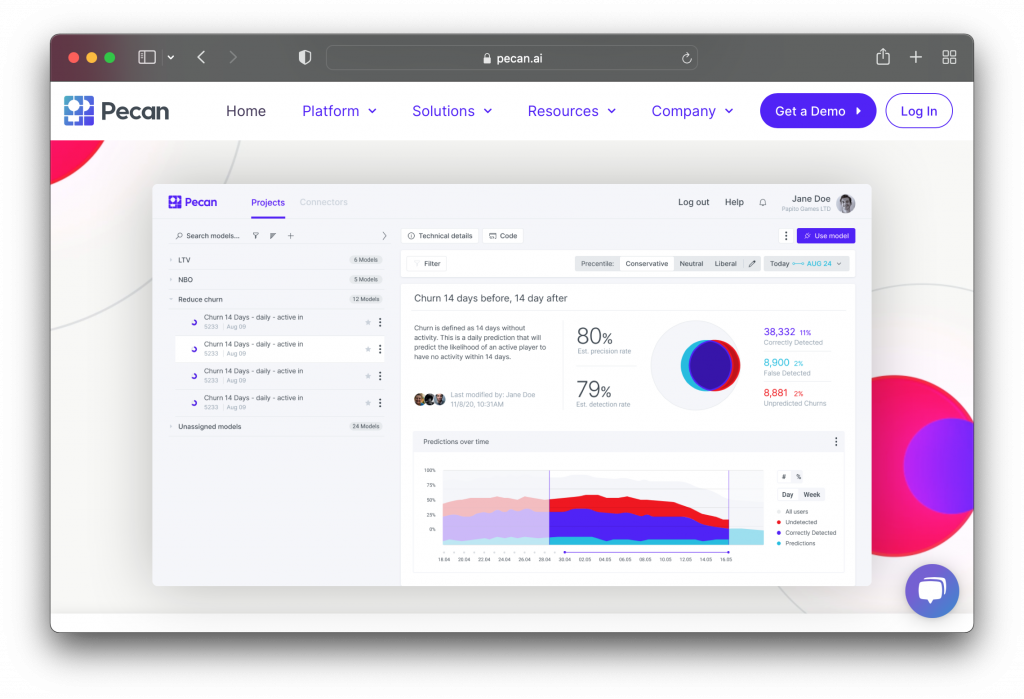The height and width of the screenshot is (699, 1024).
Task: Open the Safari share button
Action: coord(883,57)
